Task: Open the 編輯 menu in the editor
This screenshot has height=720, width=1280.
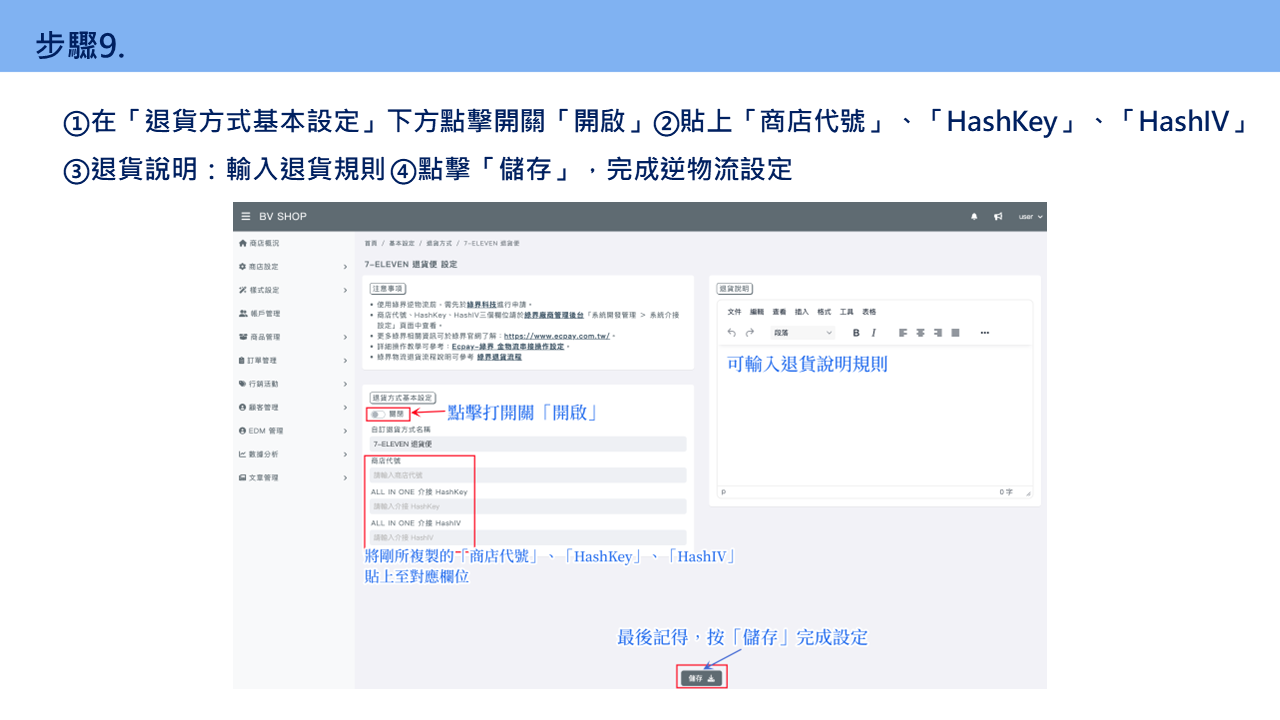Action: [x=757, y=312]
